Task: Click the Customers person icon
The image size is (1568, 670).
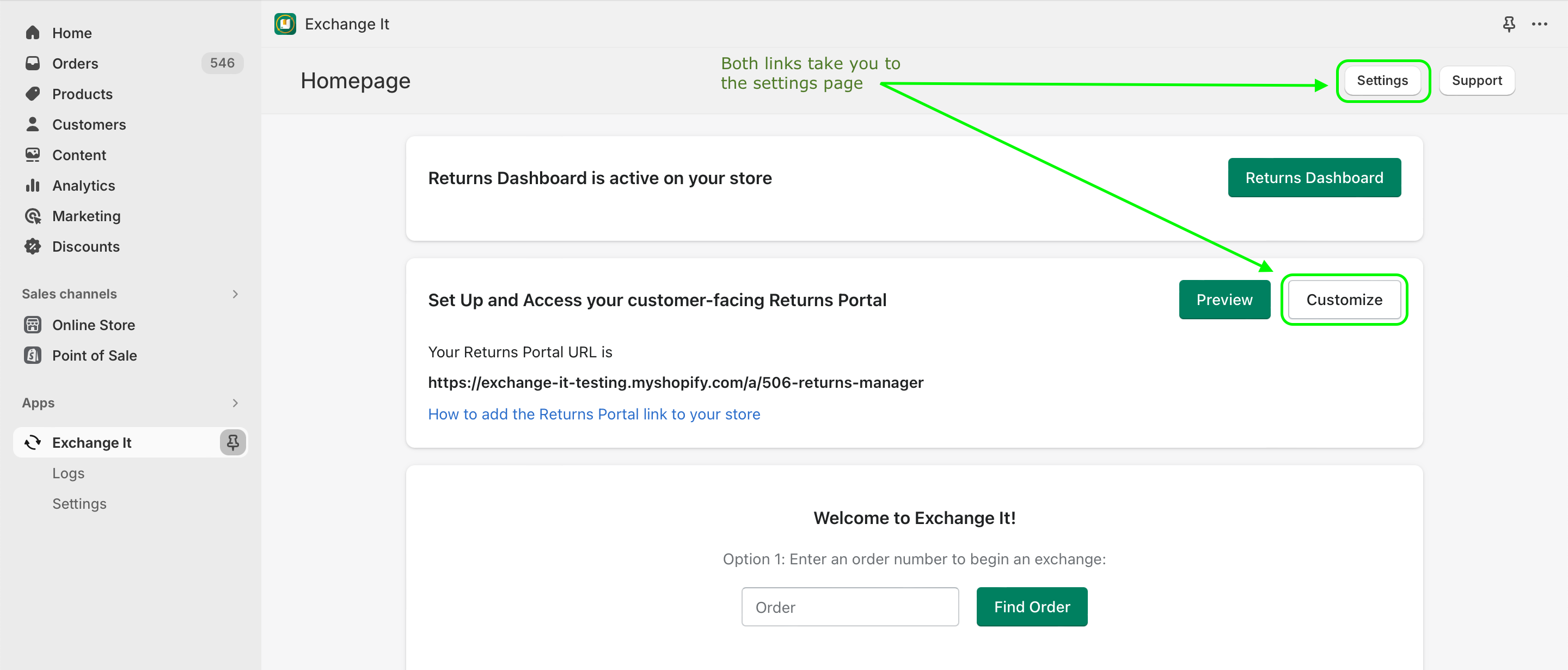Action: (33, 124)
